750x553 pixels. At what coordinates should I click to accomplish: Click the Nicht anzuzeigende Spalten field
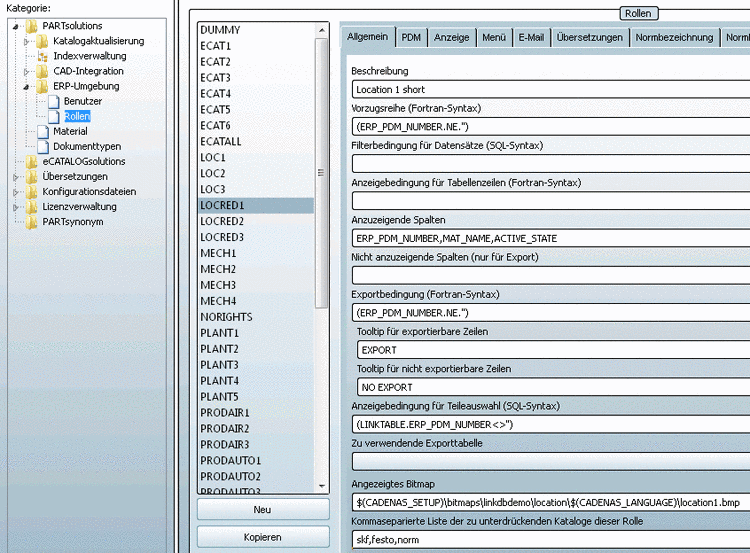point(551,276)
